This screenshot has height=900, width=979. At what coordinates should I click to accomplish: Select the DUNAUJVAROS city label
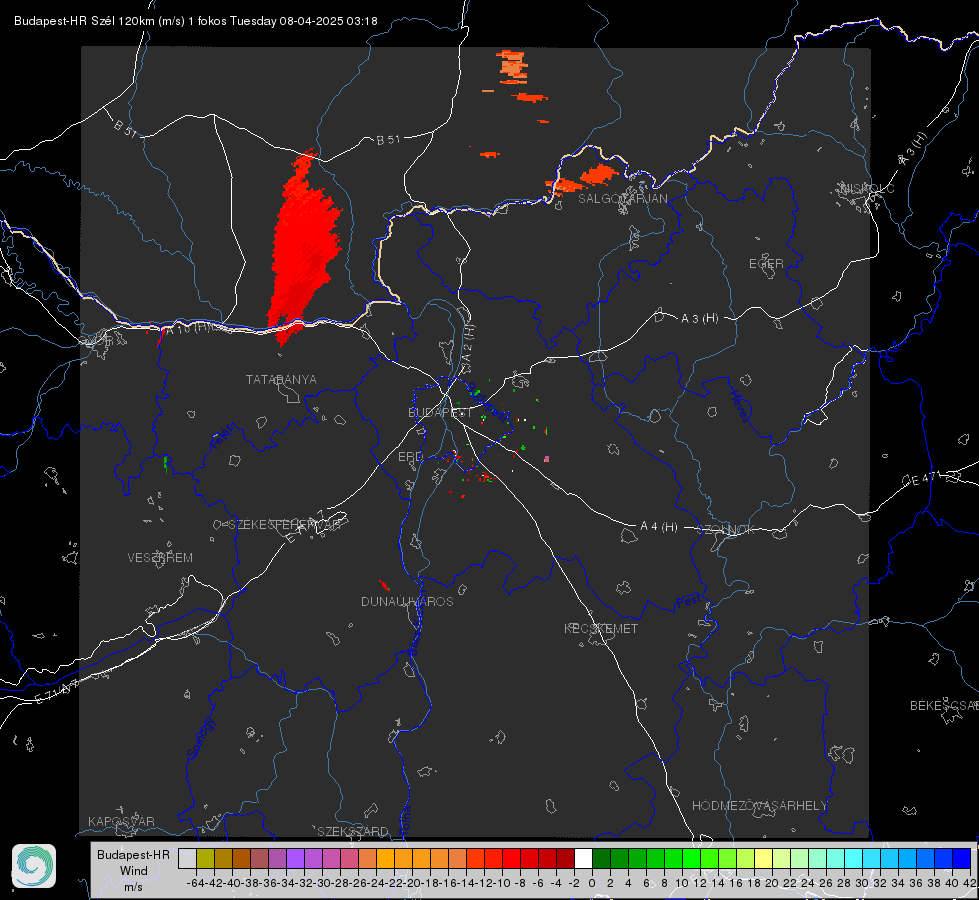click(x=407, y=601)
